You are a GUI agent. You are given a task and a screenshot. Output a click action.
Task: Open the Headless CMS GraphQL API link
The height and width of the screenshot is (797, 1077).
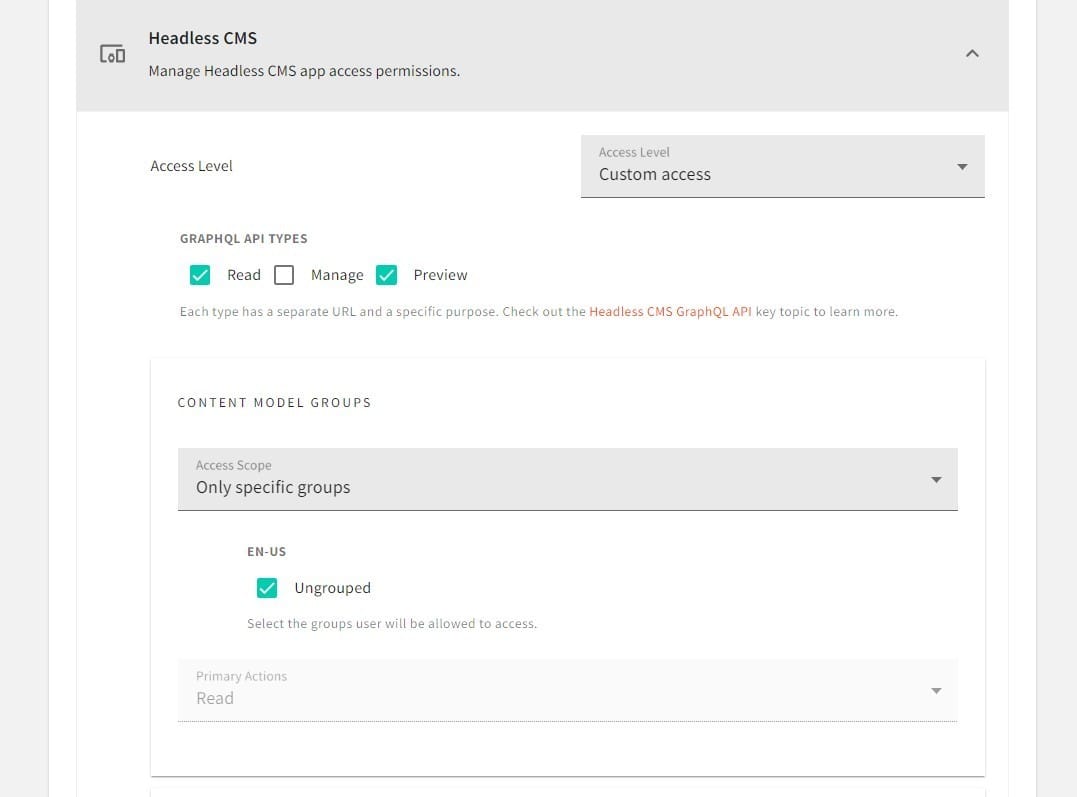click(670, 312)
